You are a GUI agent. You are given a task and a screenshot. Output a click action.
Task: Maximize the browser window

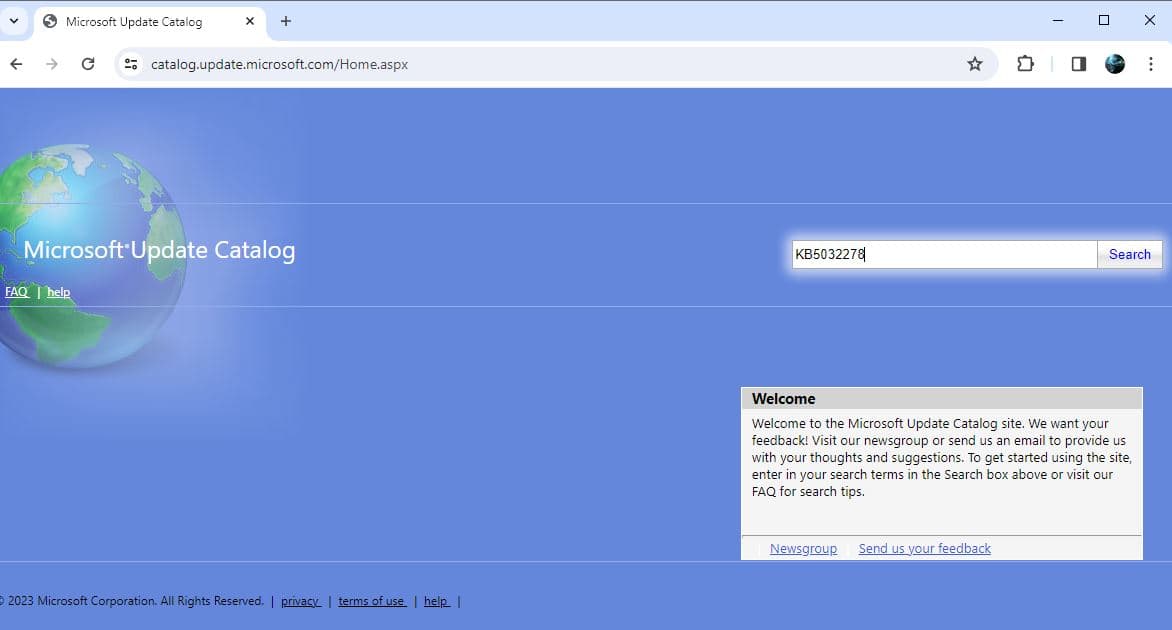point(1104,21)
